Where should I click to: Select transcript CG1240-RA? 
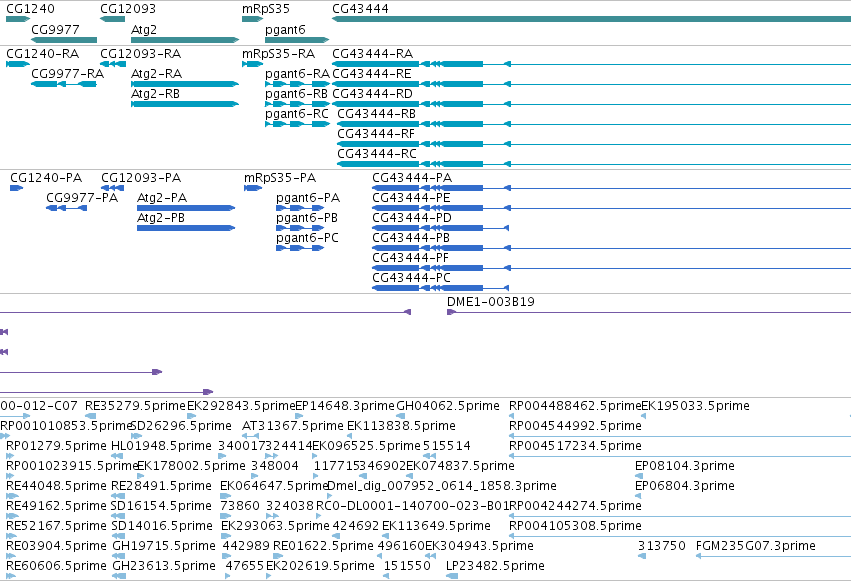click(42, 54)
